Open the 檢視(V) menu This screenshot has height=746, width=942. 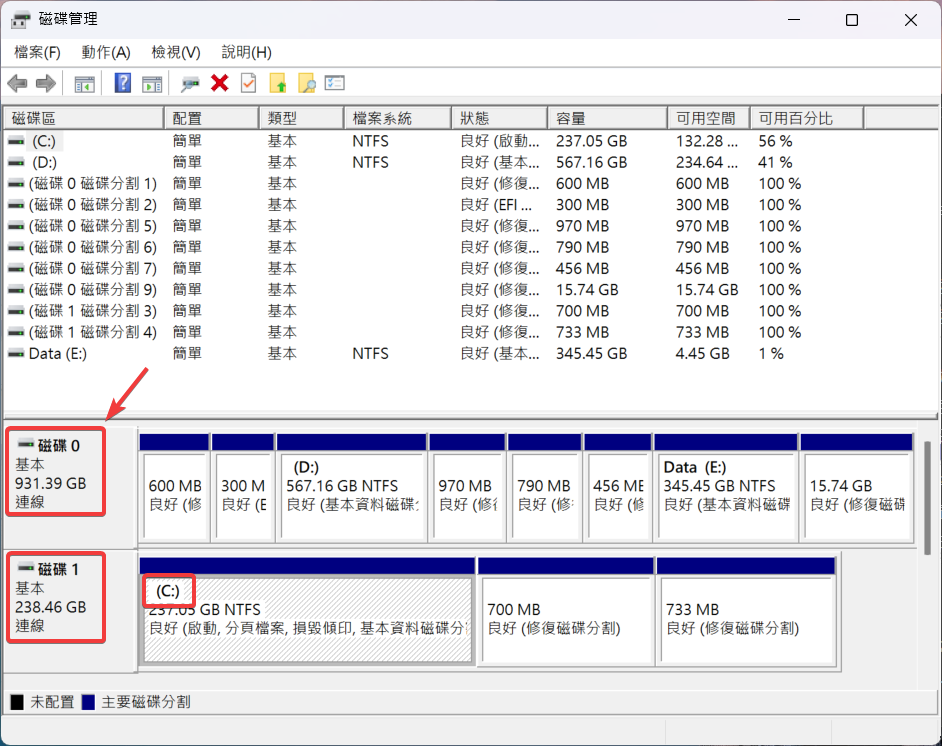pyautogui.click(x=175, y=52)
